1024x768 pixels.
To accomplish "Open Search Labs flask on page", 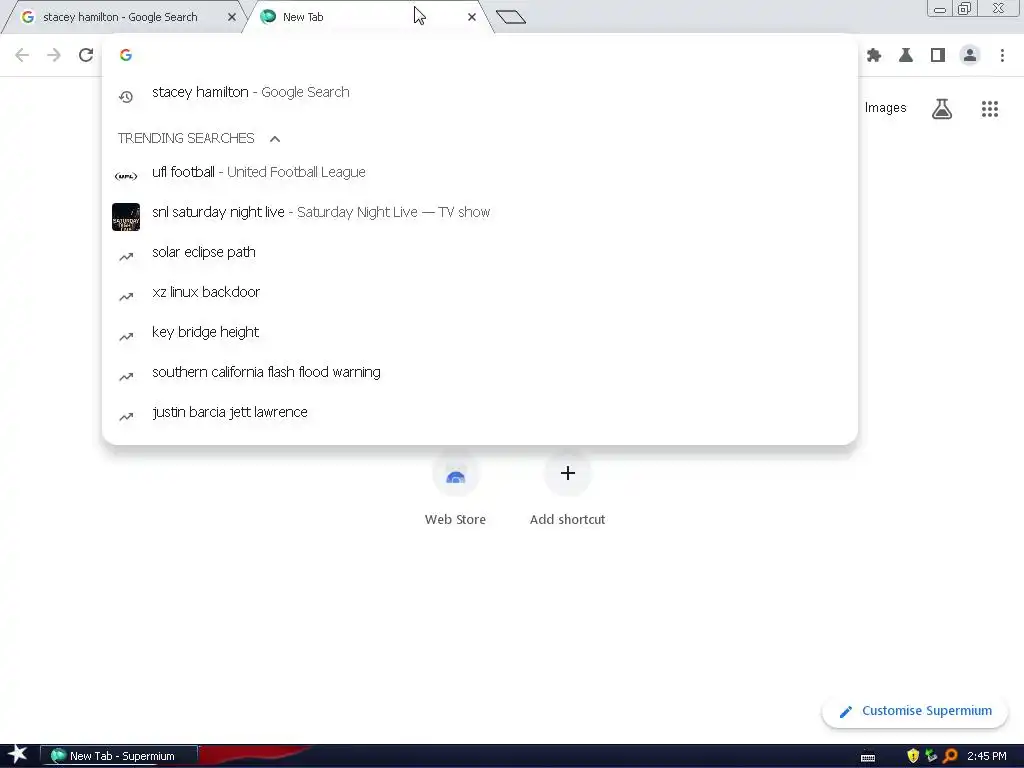I will click(942, 108).
